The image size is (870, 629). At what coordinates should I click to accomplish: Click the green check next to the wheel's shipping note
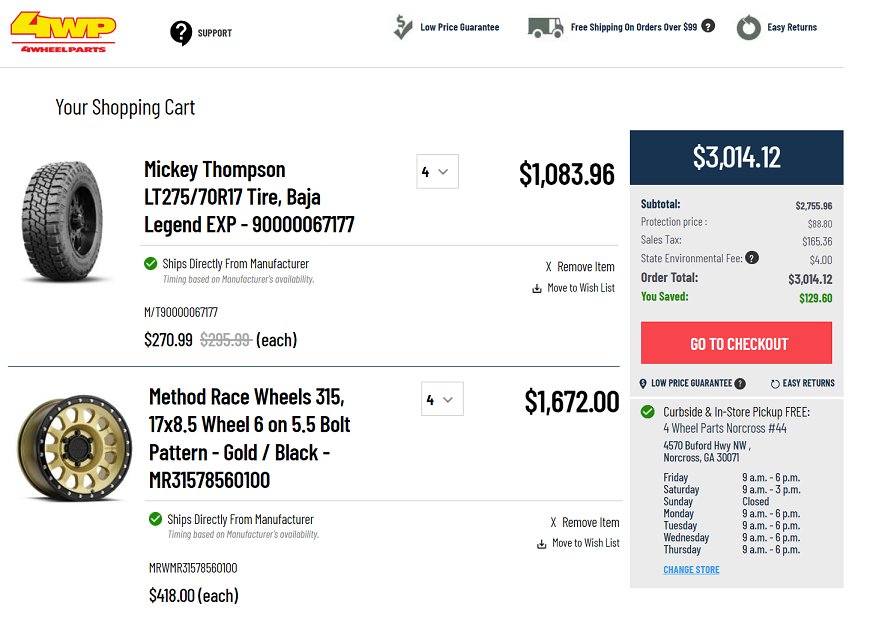(155, 519)
